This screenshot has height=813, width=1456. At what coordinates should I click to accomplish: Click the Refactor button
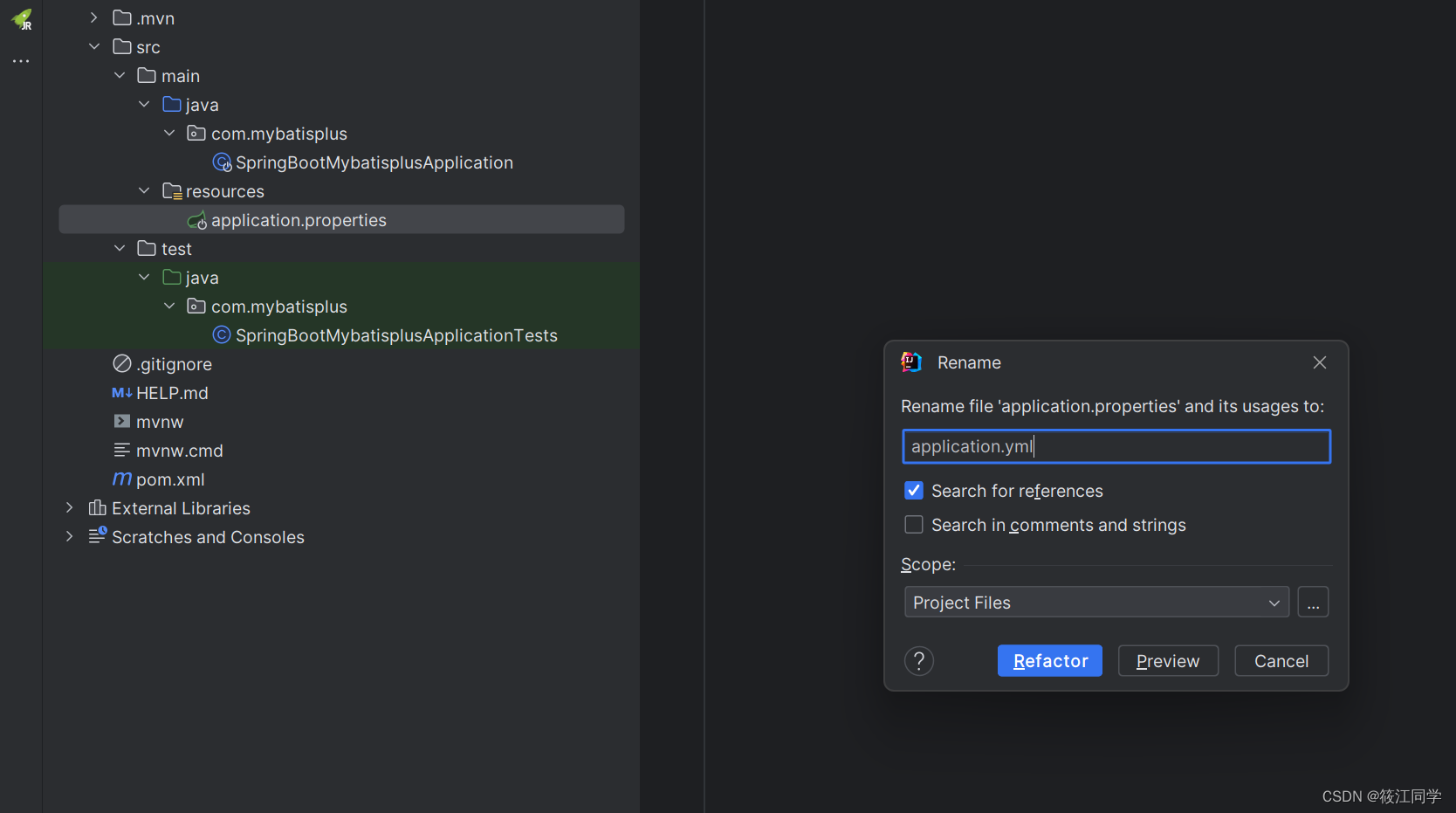click(1050, 661)
